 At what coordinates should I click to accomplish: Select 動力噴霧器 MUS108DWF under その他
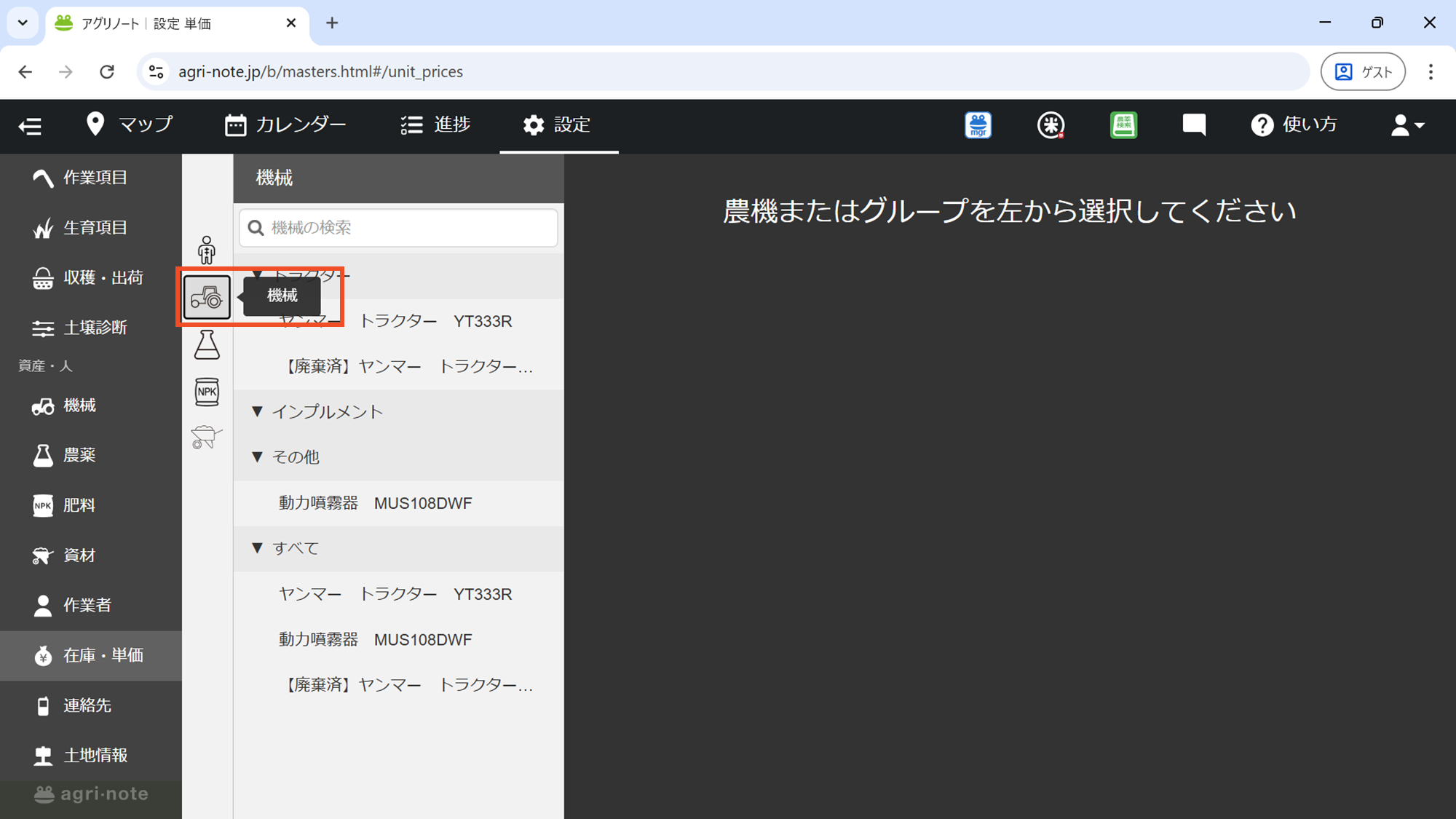398,503
